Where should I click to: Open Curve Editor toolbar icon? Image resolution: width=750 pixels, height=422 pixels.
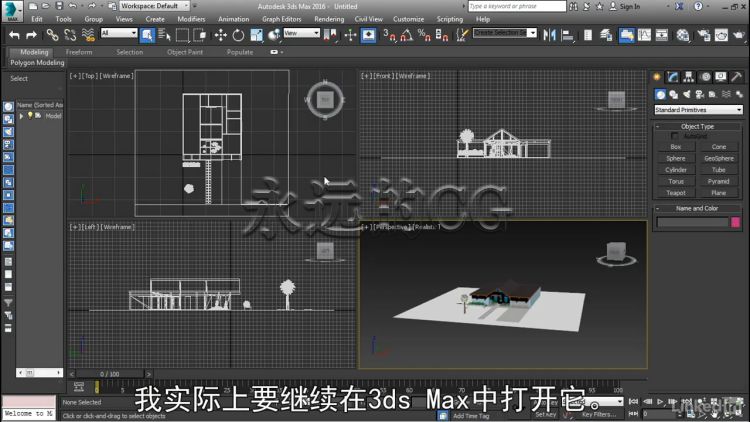click(x=644, y=35)
